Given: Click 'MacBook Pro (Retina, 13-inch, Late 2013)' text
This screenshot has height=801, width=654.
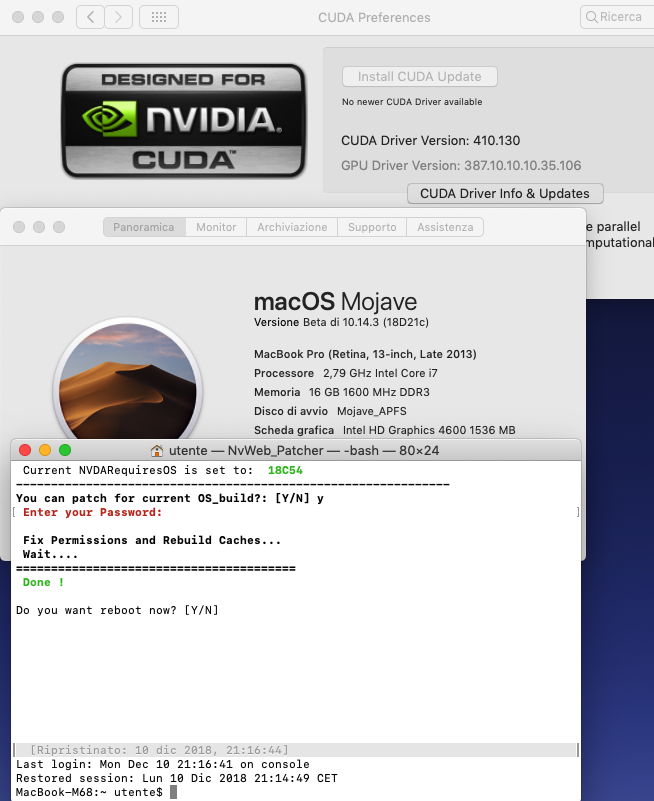Looking at the screenshot, I should (x=365, y=354).
